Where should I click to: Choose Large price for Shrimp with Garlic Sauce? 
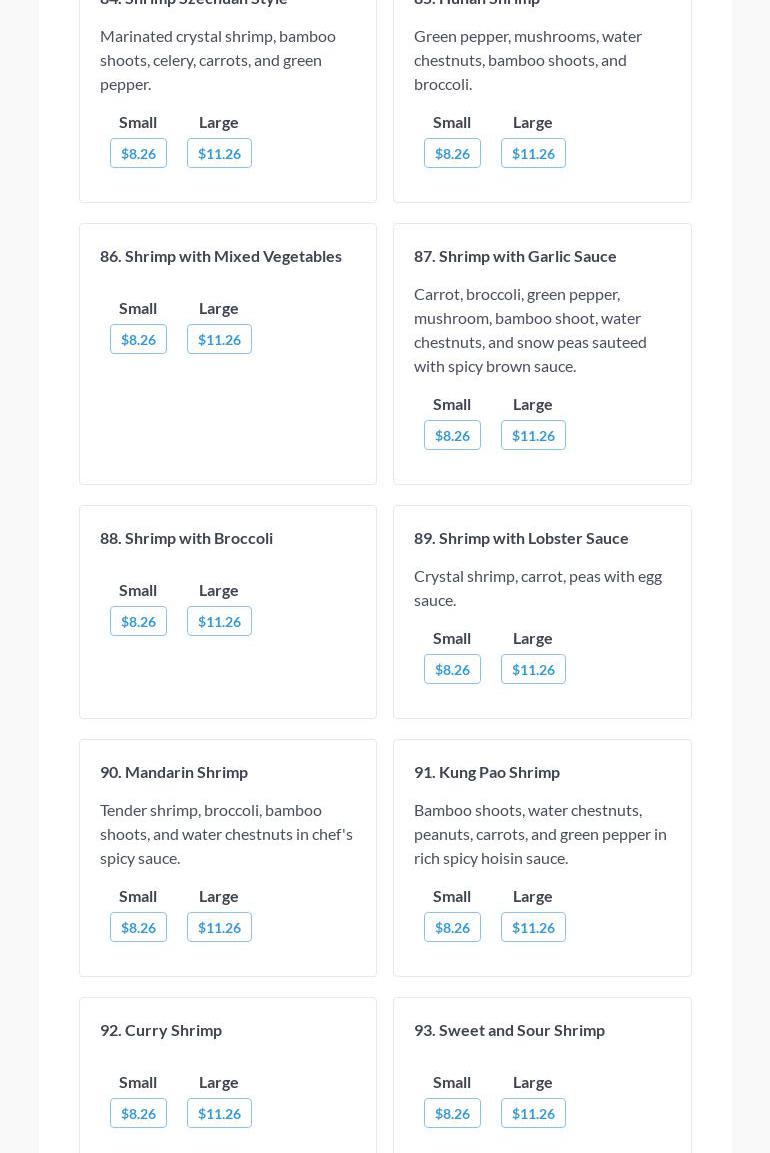pyautogui.click(x=533, y=435)
